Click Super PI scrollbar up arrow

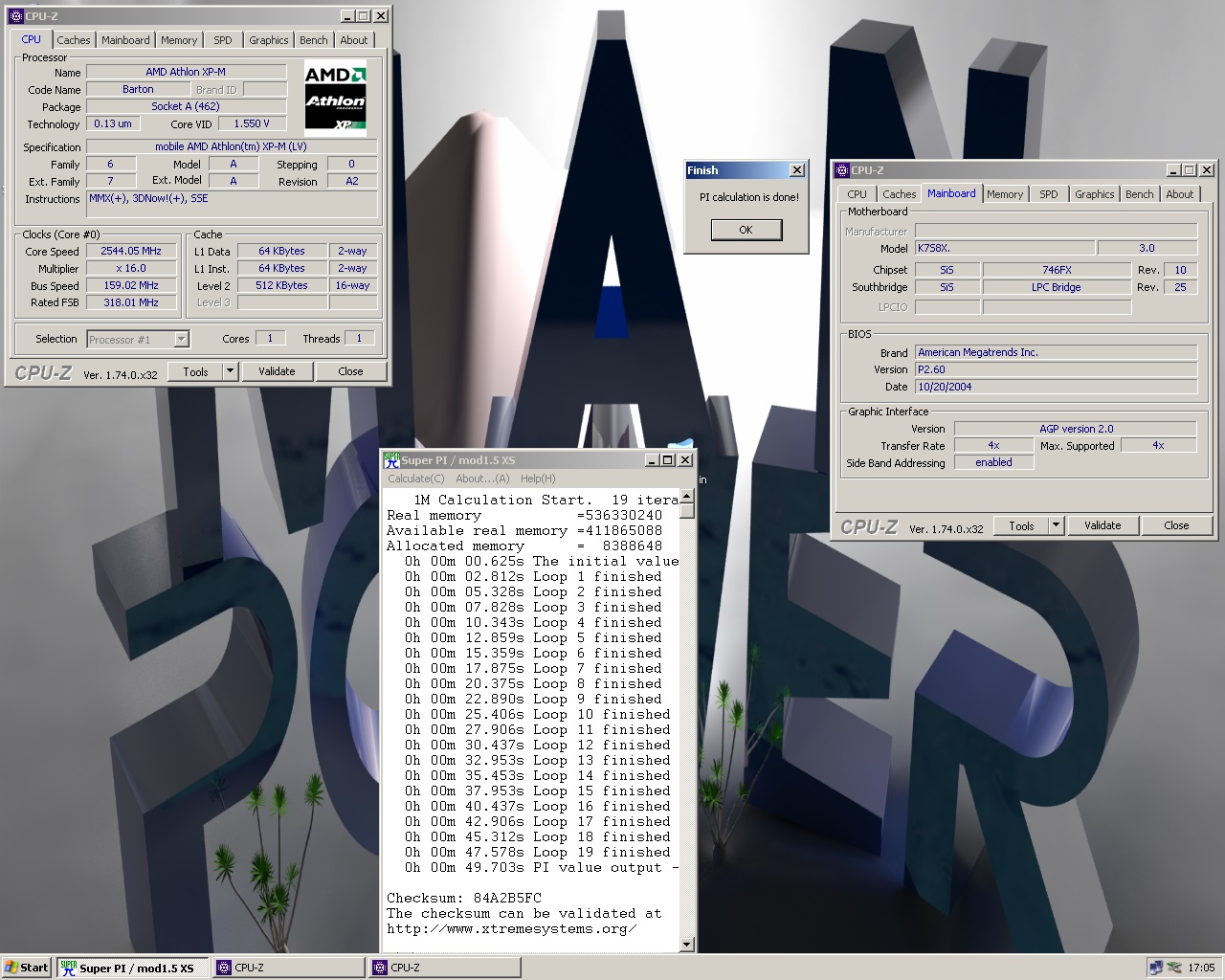click(x=686, y=495)
